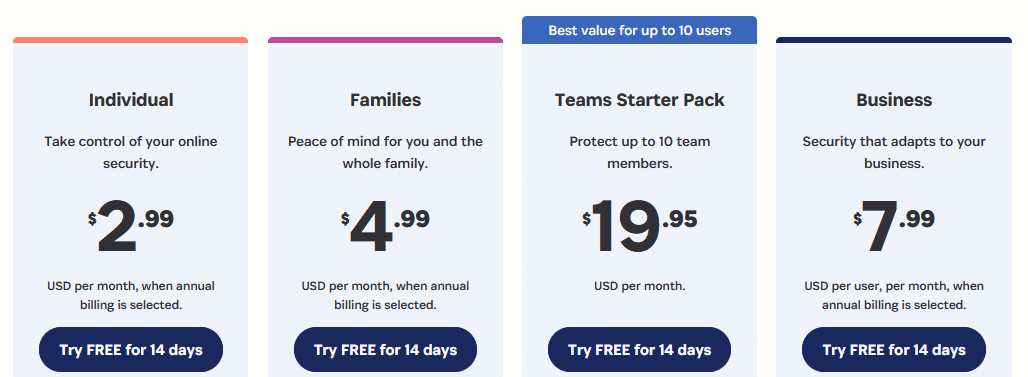1028x377 pixels.
Task: Click the "Protect up to 10 team members" text
Action: [x=639, y=152]
